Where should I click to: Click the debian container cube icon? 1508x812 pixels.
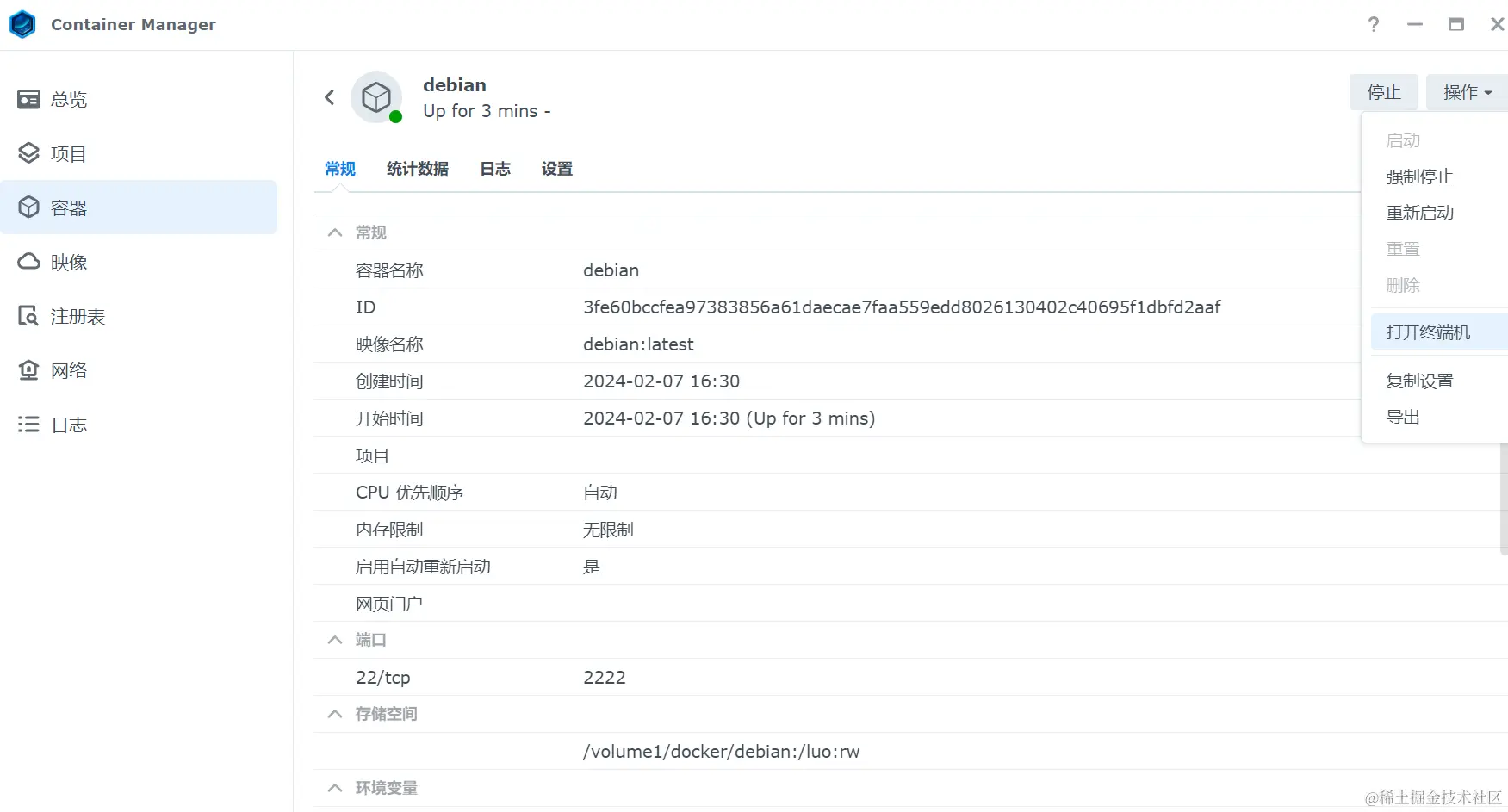(376, 97)
